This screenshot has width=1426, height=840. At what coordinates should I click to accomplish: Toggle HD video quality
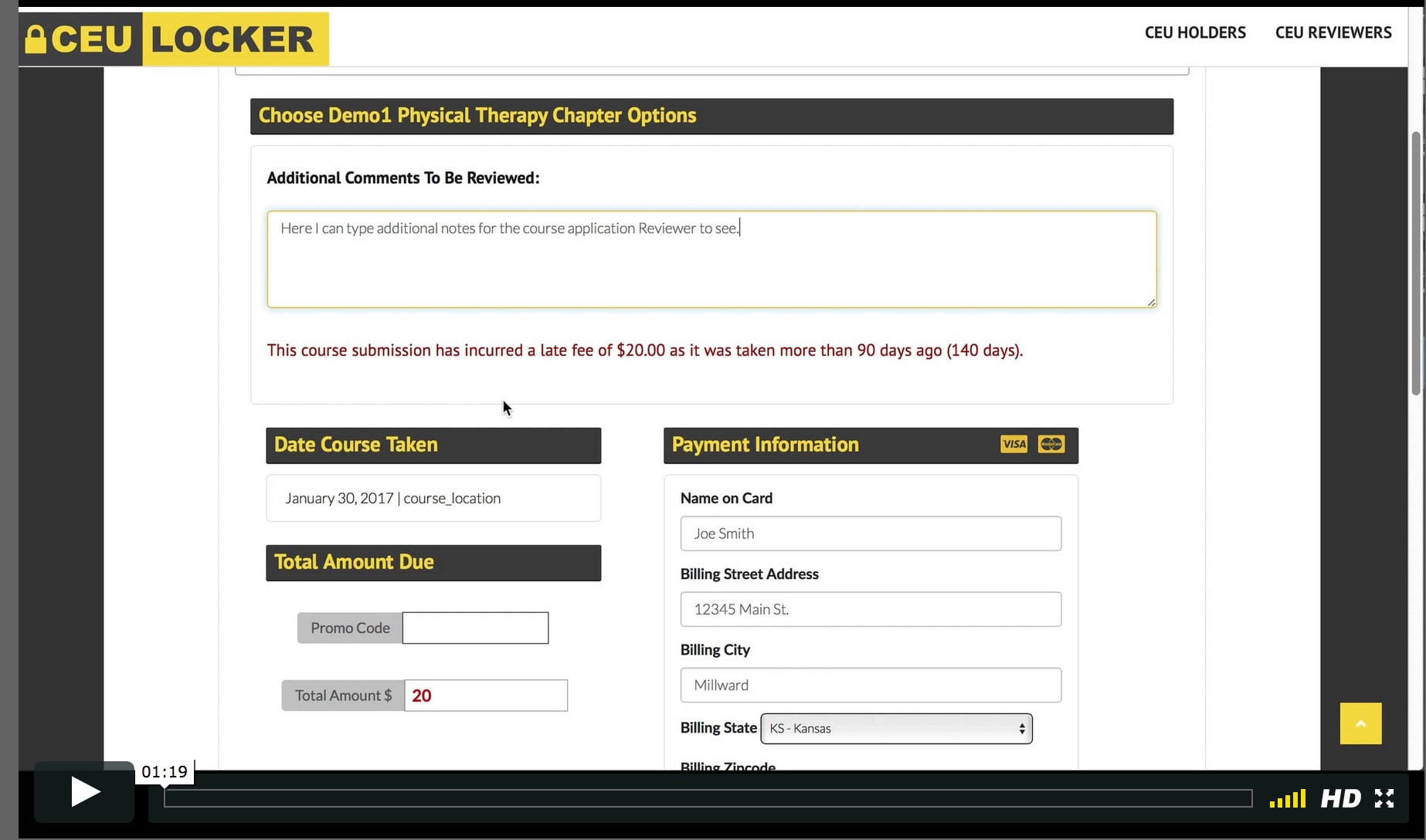pyautogui.click(x=1340, y=798)
